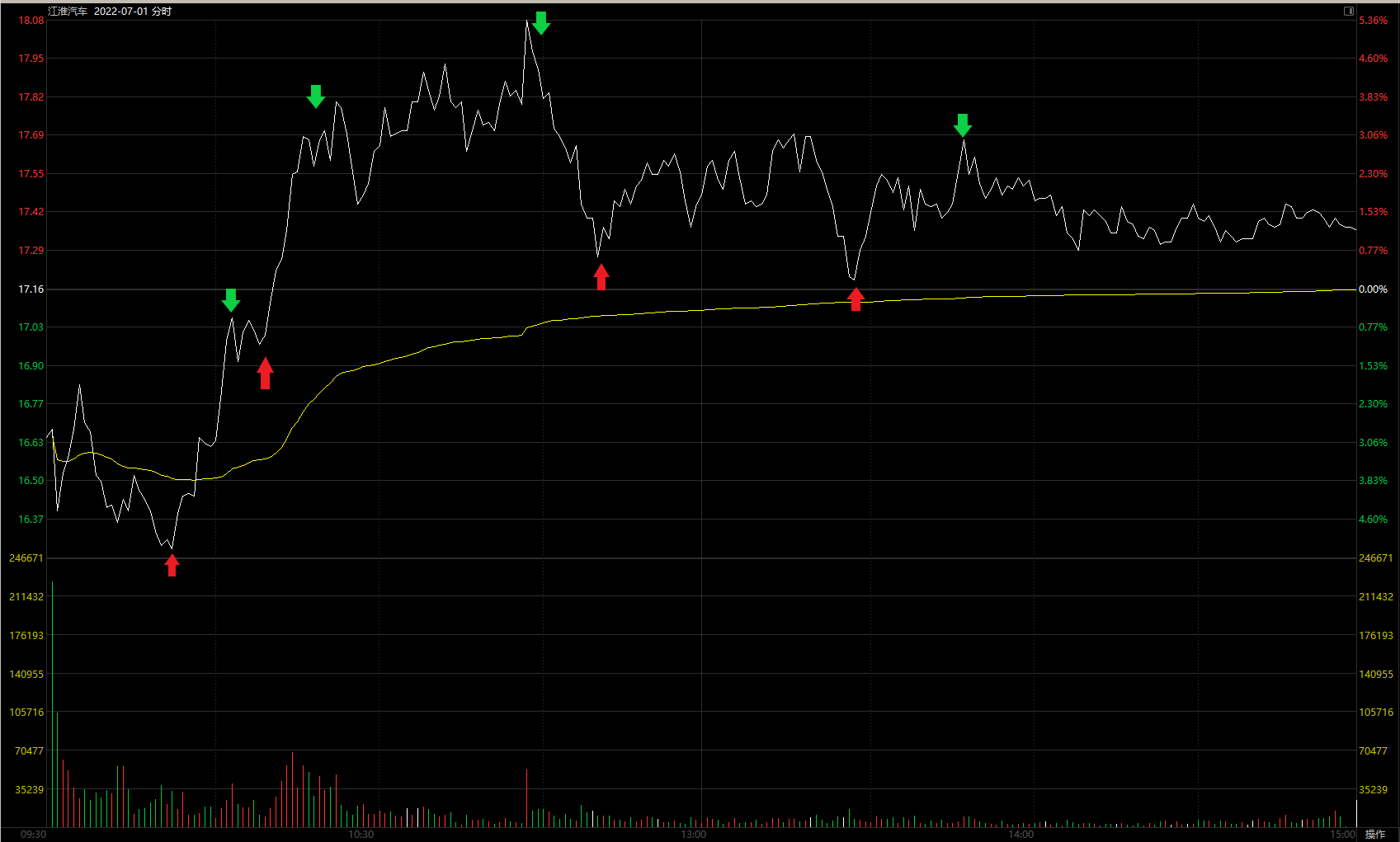Image resolution: width=1400 pixels, height=842 pixels.
Task: Click the 0.00% label on the right axis
Action: (x=1373, y=289)
